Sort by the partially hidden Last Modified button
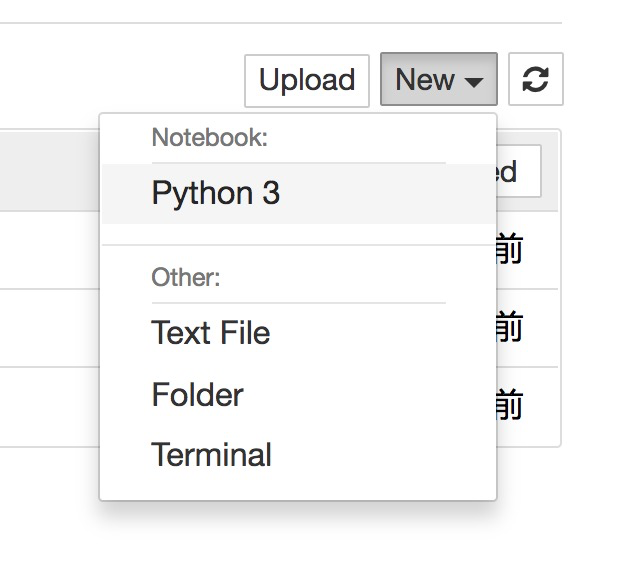Screen dimensions: 638x588 (518, 172)
